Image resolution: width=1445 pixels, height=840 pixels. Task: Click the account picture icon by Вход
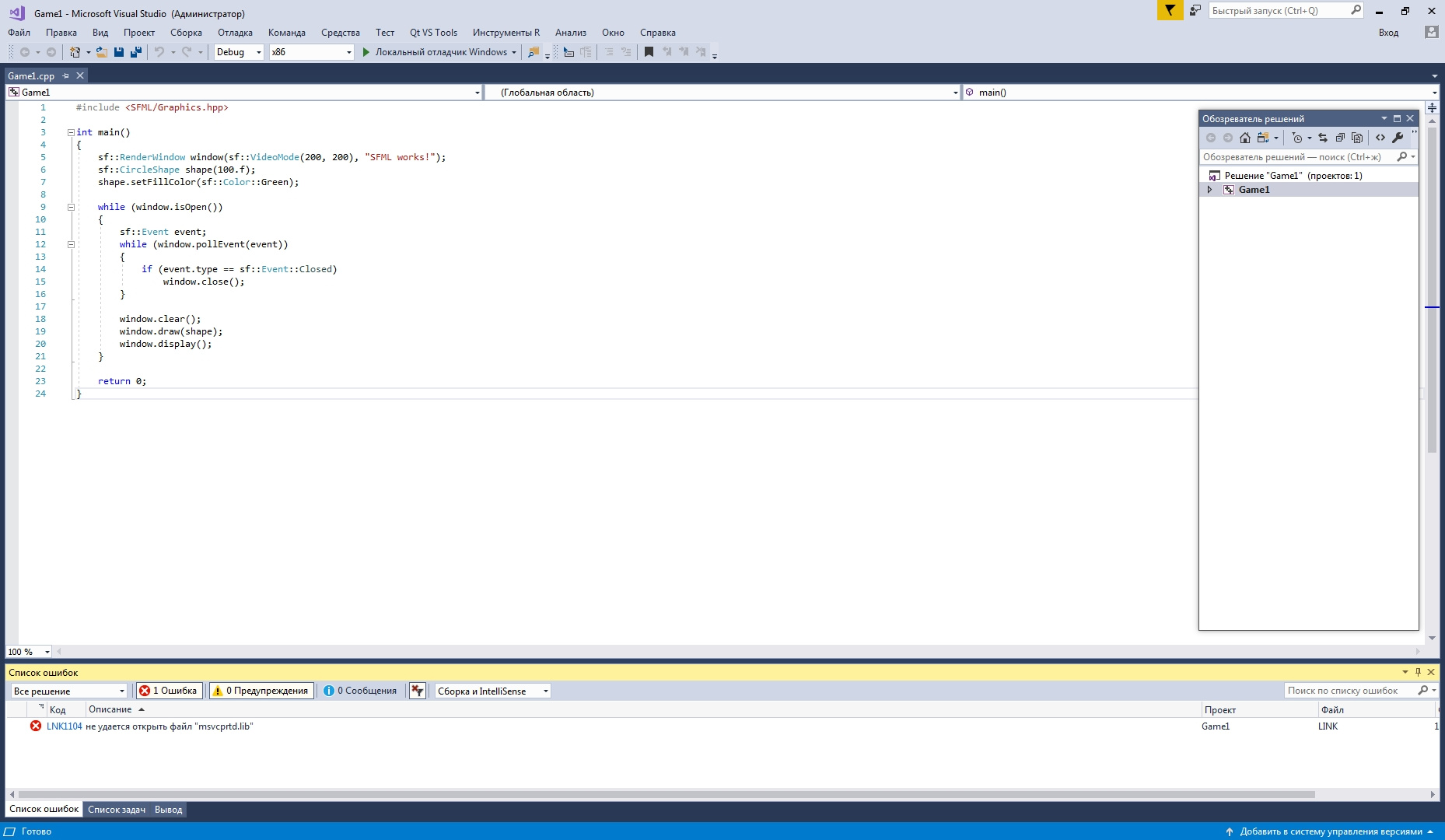[x=1431, y=32]
